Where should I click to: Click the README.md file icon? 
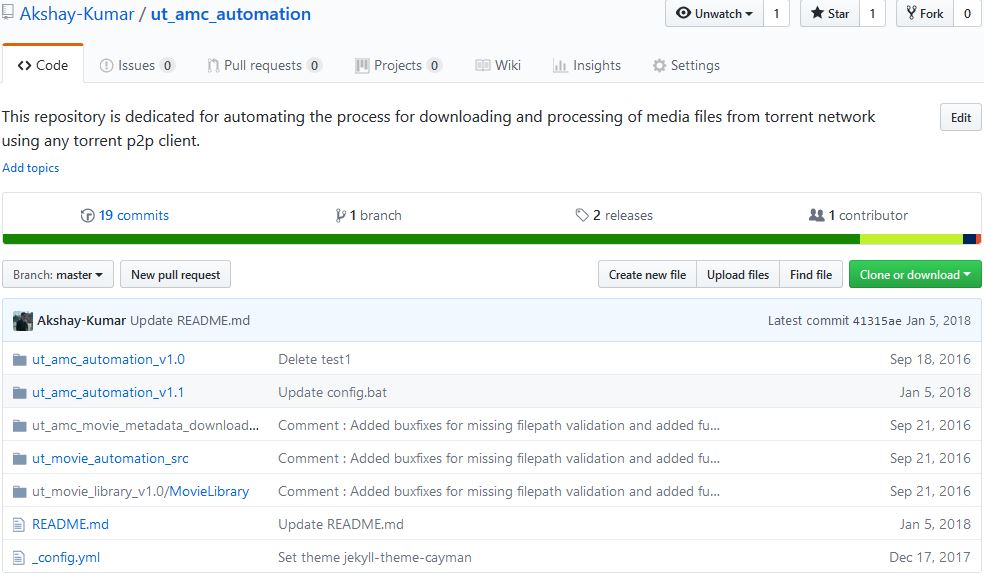(19, 525)
